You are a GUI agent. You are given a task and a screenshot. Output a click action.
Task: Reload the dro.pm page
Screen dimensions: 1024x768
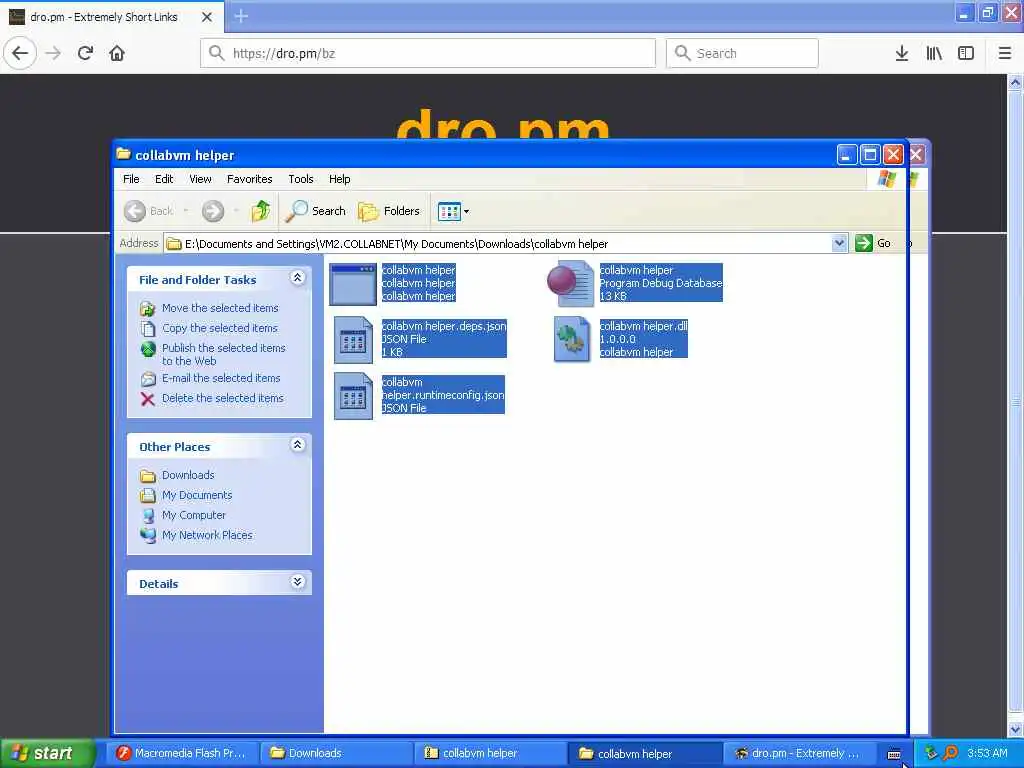click(85, 53)
